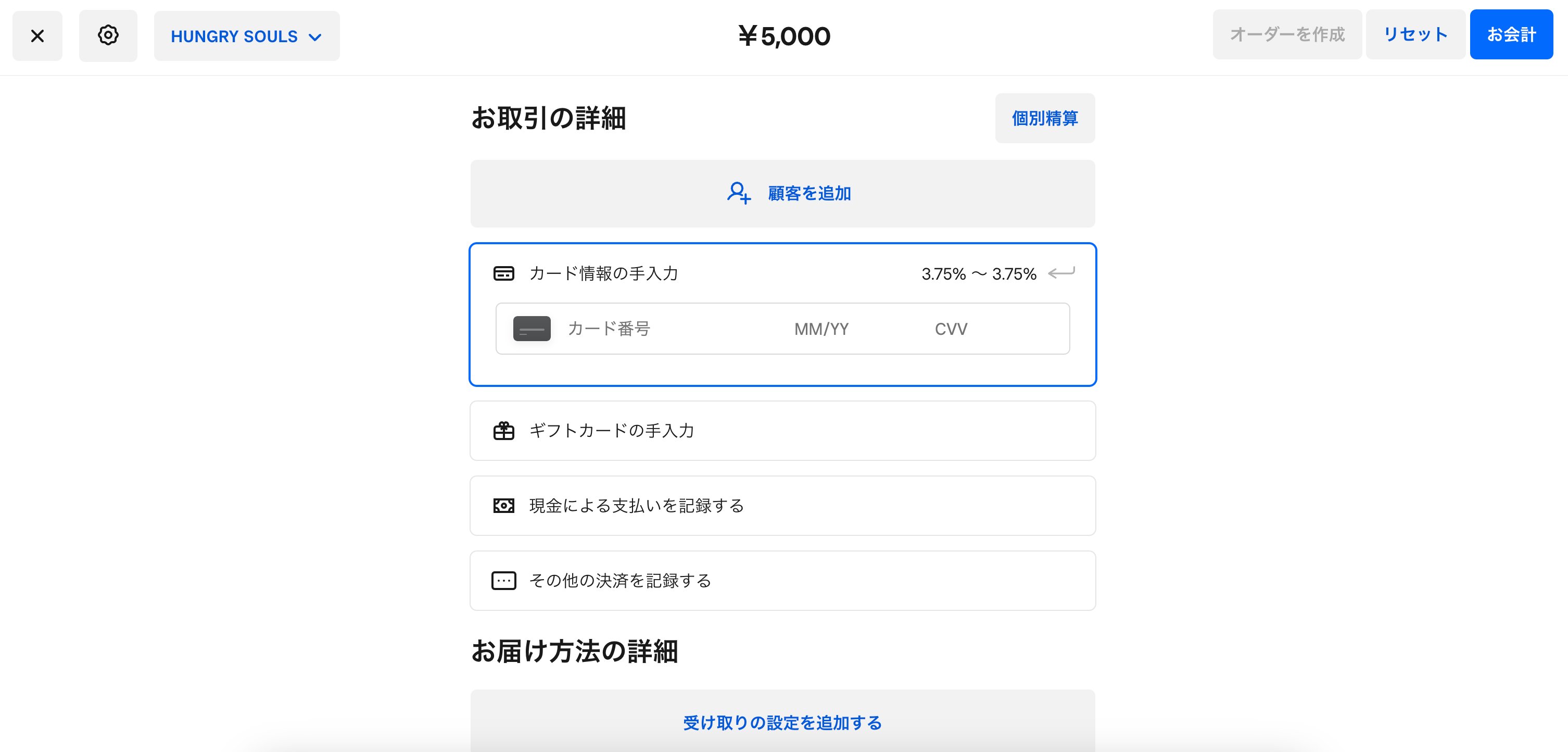Click the X to close the sale screen
This screenshot has width=1568, height=752.
tap(37, 35)
